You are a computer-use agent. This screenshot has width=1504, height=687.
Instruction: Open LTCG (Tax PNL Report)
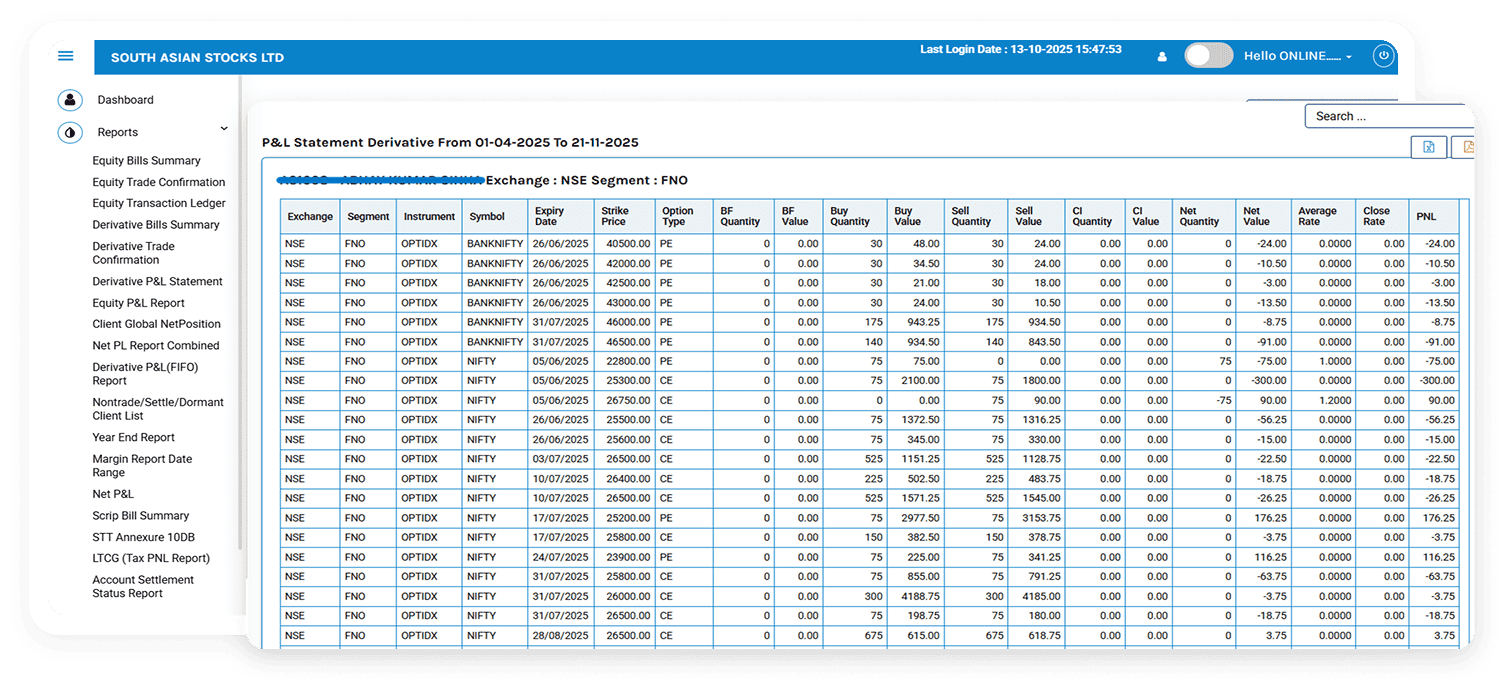click(151, 559)
